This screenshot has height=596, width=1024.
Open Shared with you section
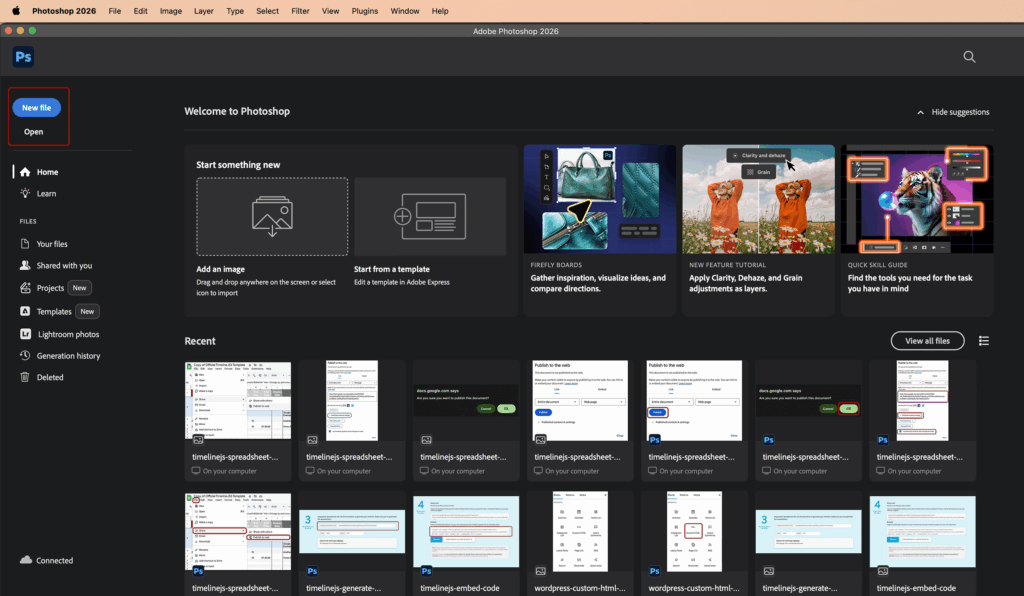click(x=64, y=266)
